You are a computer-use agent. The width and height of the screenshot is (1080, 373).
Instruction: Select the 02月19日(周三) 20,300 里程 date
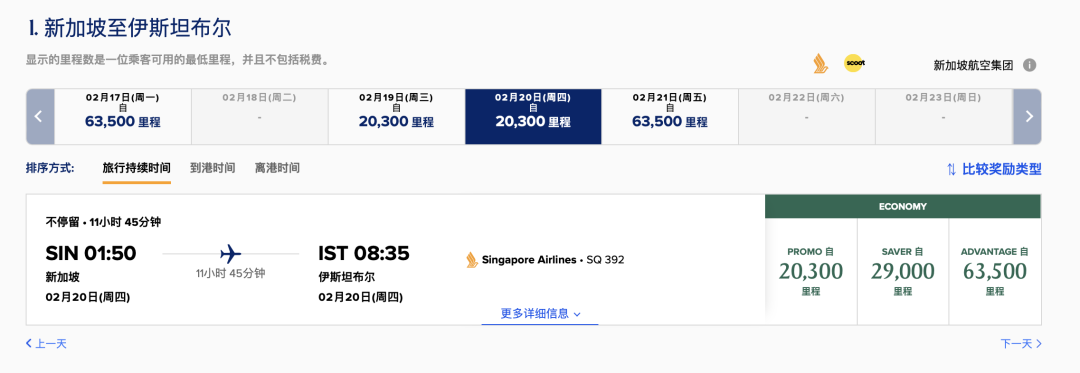(396, 116)
